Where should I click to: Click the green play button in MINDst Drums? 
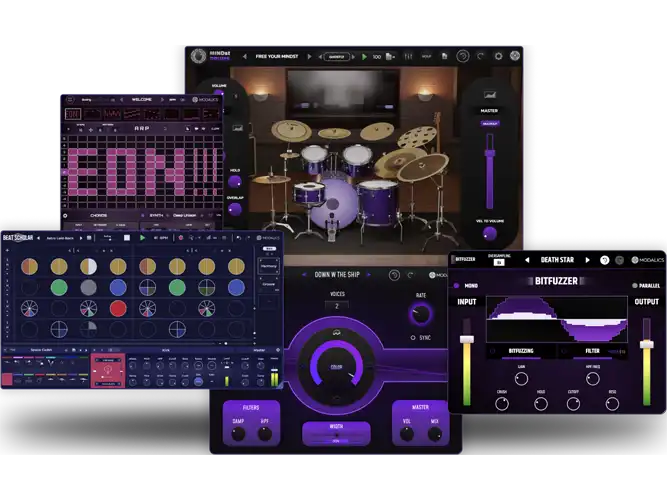click(364, 57)
